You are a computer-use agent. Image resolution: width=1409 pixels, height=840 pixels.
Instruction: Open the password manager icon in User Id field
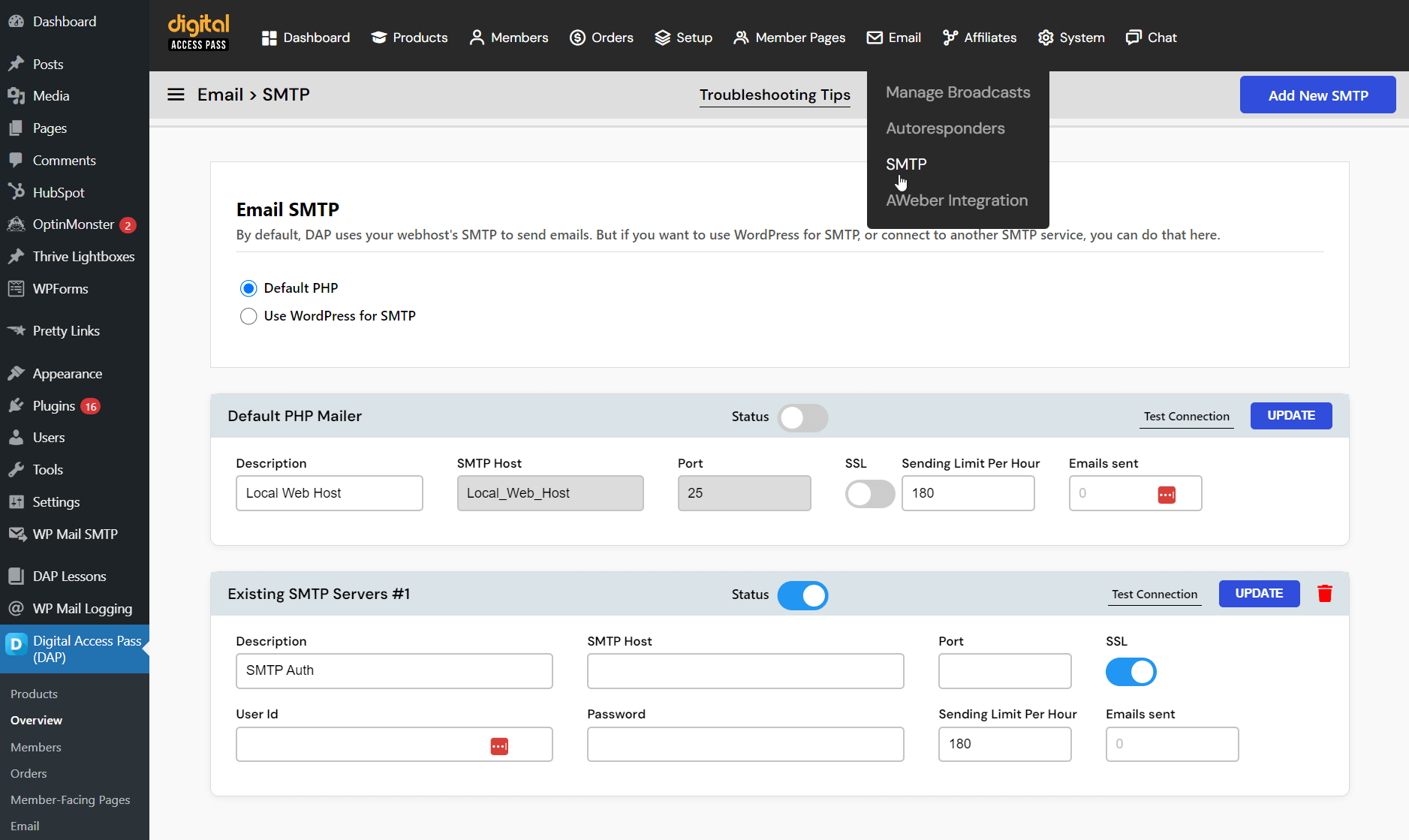click(x=499, y=745)
